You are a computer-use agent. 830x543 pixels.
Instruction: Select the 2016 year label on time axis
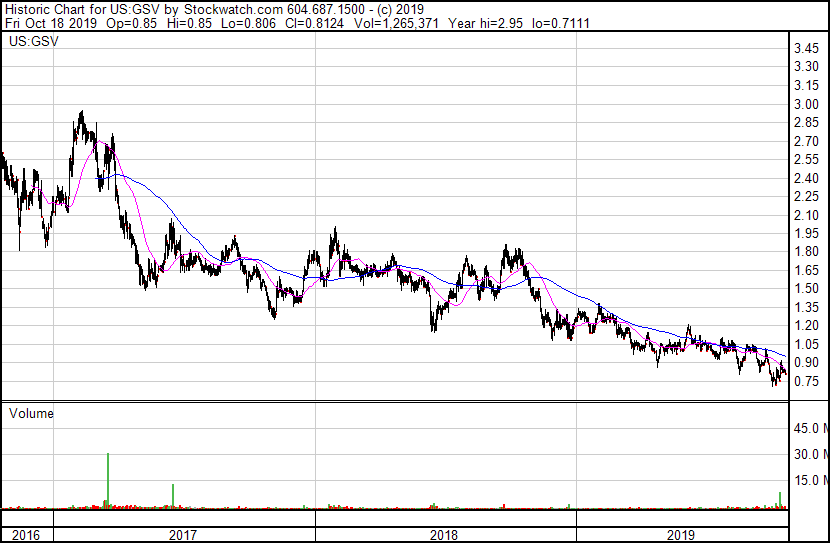pos(25,535)
